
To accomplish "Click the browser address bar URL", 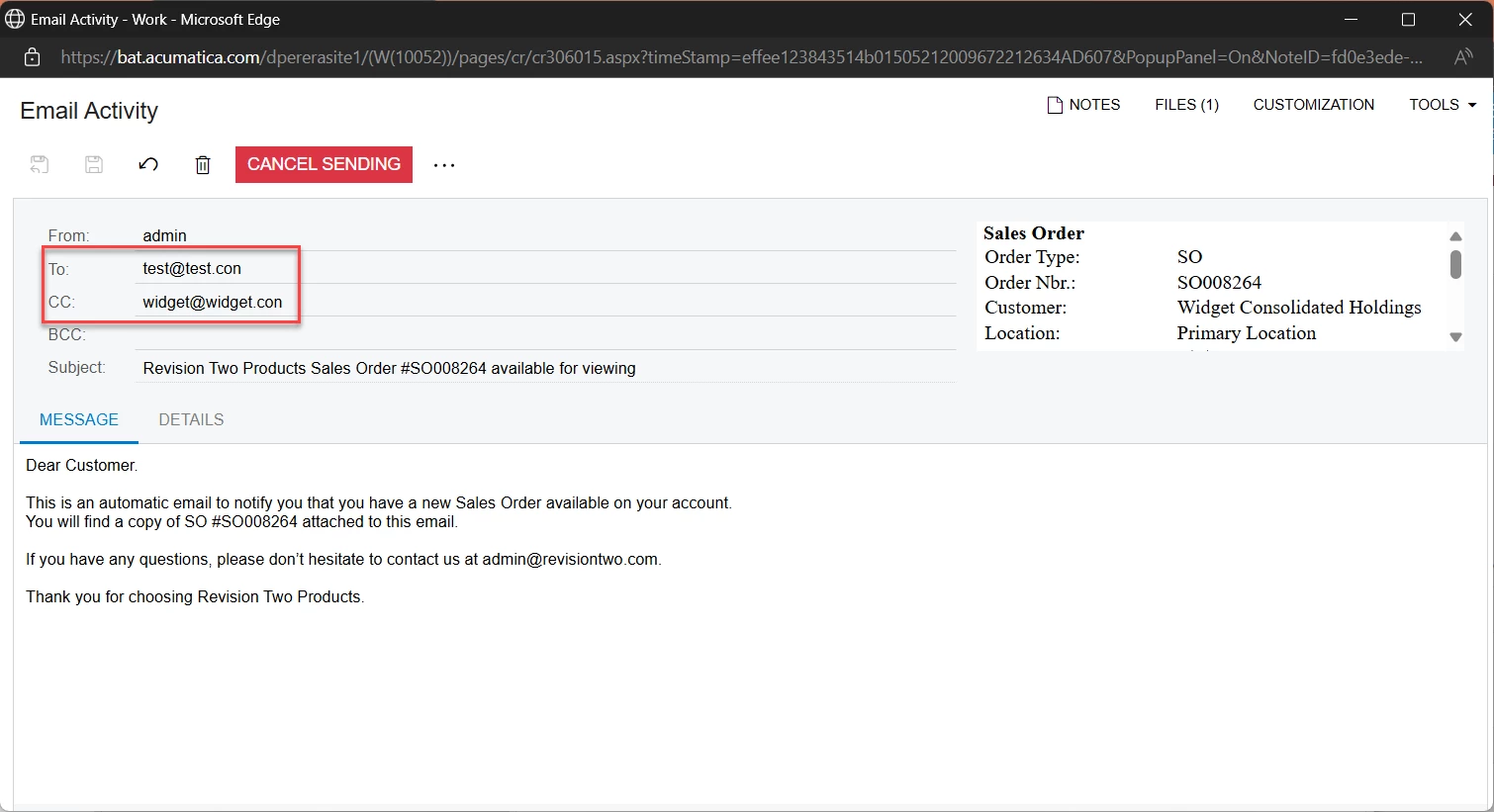I will pyautogui.click(x=741, y=57).
